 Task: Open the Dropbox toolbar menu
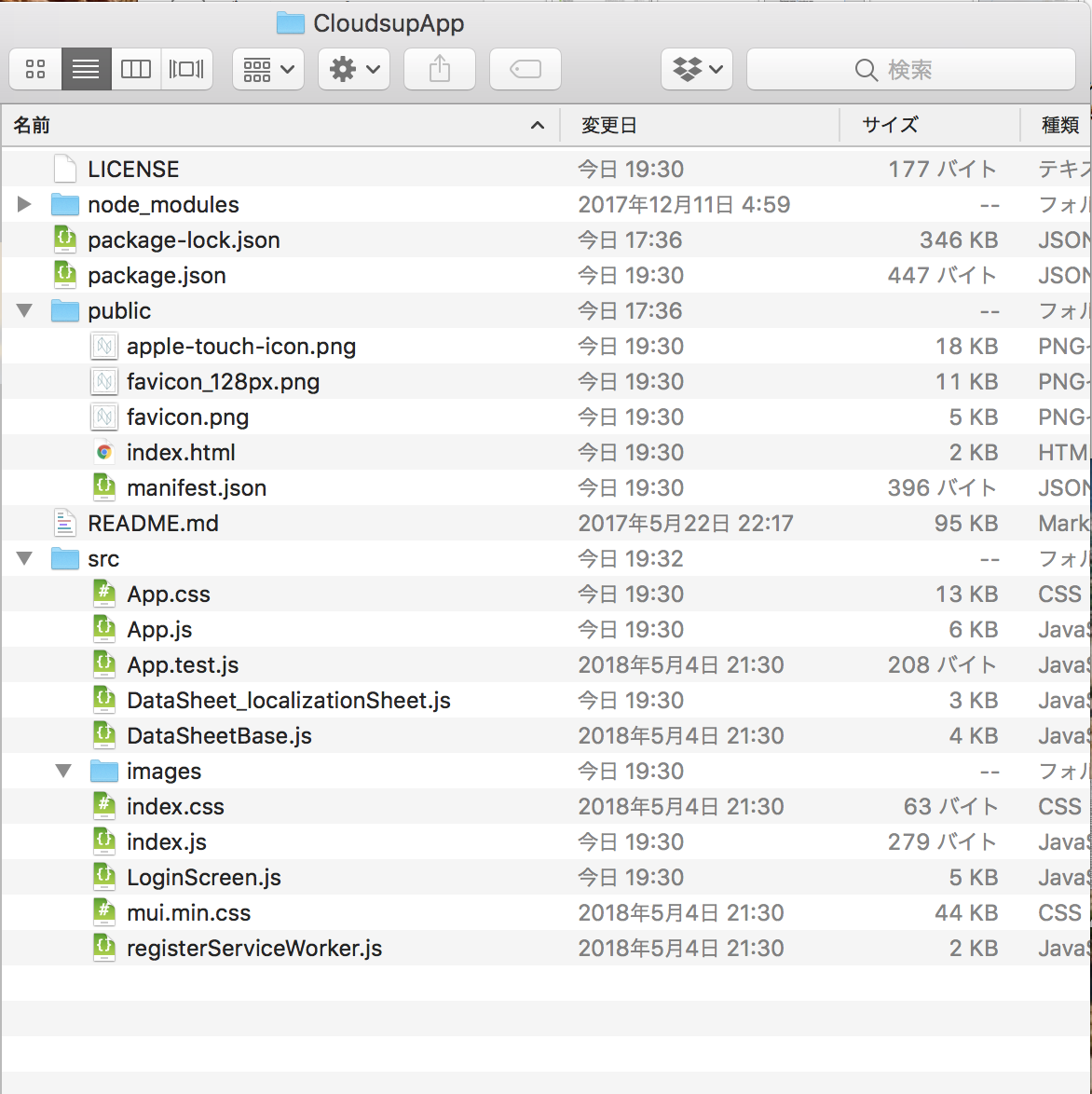(x=697, y=69)
